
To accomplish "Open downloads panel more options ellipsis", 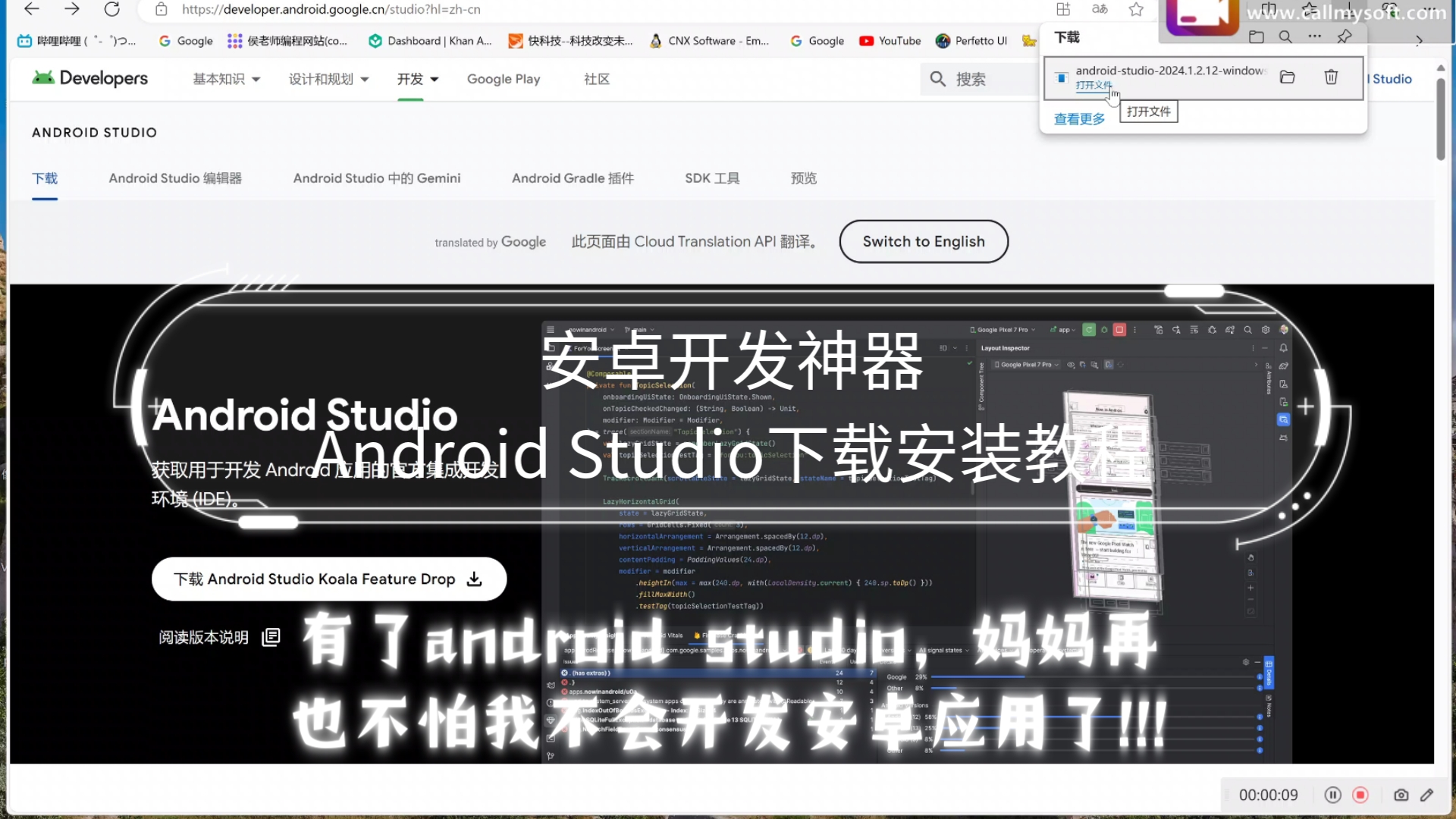I will coord(1315,36).
